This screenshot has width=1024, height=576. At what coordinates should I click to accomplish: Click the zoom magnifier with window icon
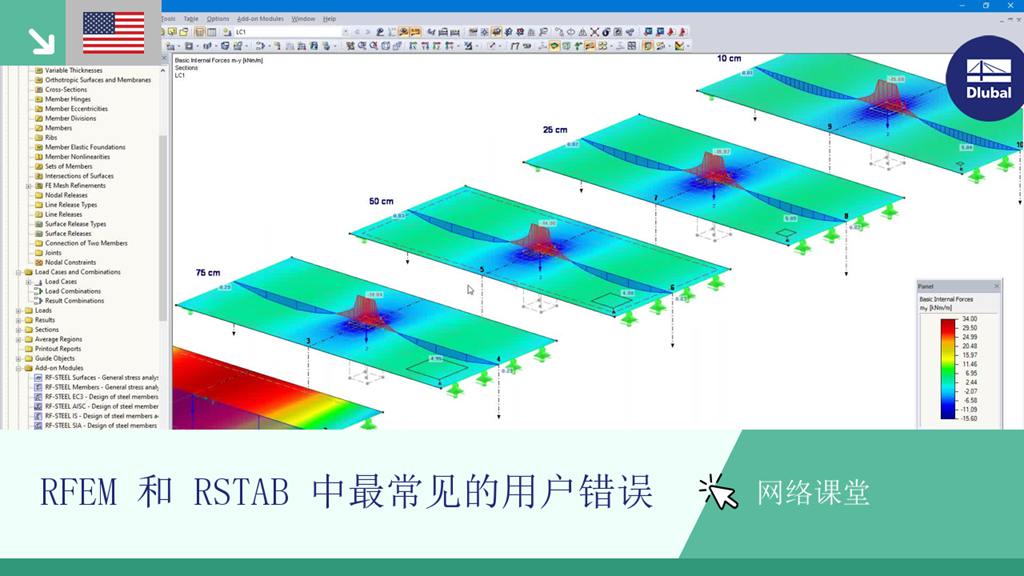(x=362, y=46)
